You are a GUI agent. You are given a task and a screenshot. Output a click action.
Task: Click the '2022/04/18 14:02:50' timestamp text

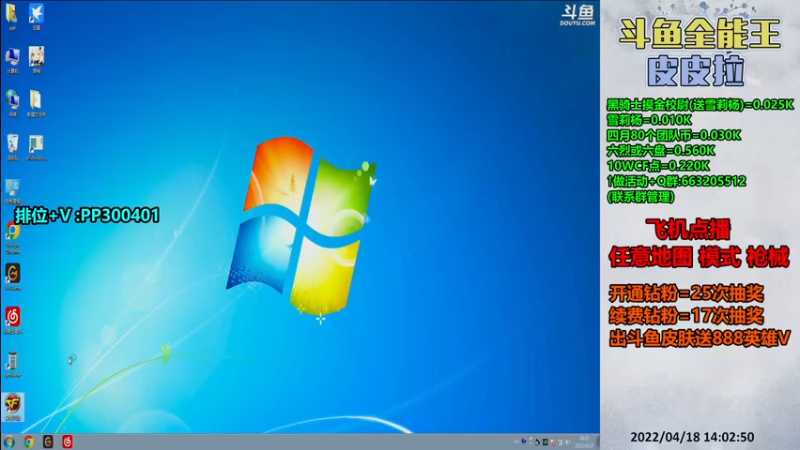pyautogui.click(x=692, y=437)
